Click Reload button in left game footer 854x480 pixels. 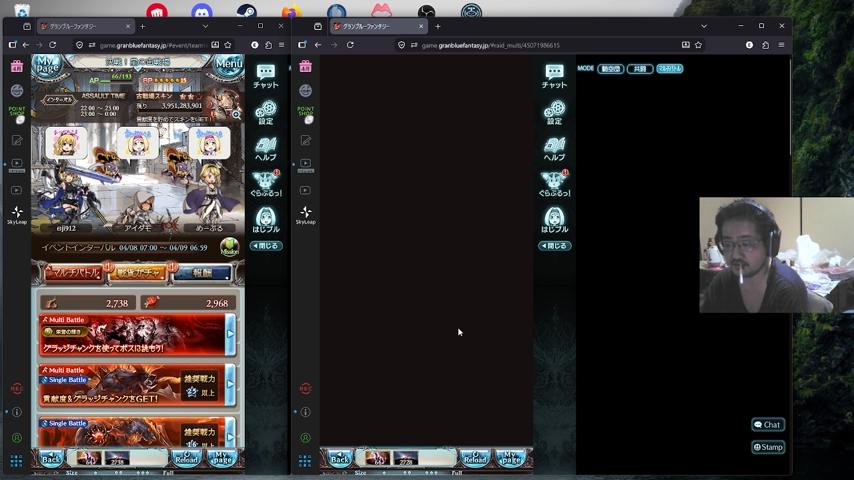[186, 459]
